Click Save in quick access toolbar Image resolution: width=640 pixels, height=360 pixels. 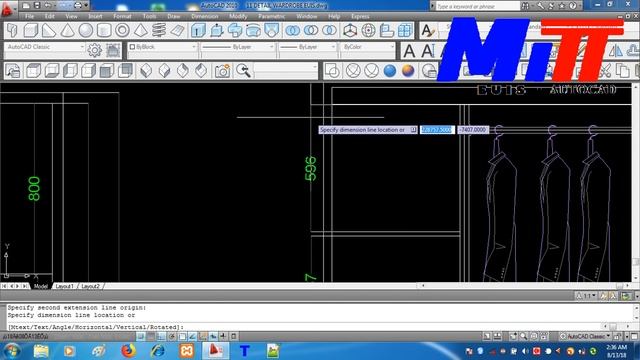37,5
